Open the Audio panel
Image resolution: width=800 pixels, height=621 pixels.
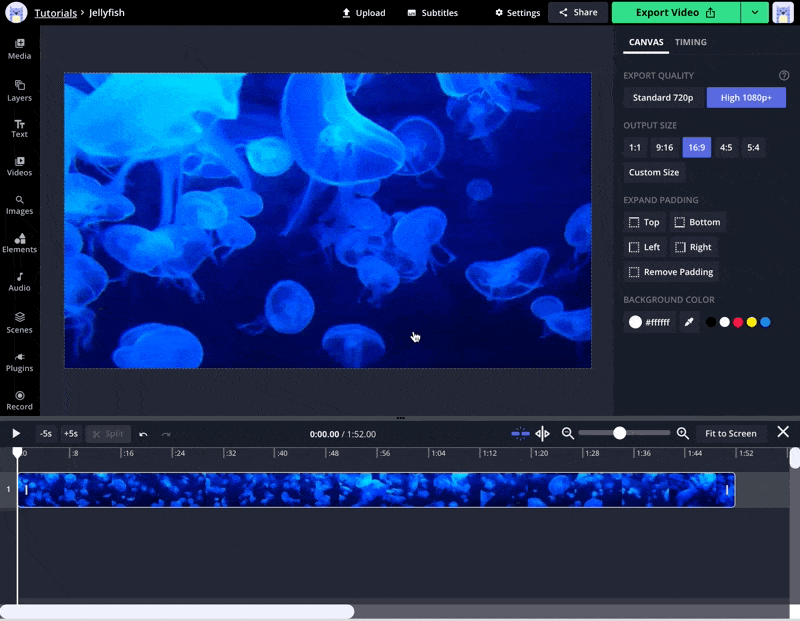(19, 281)
